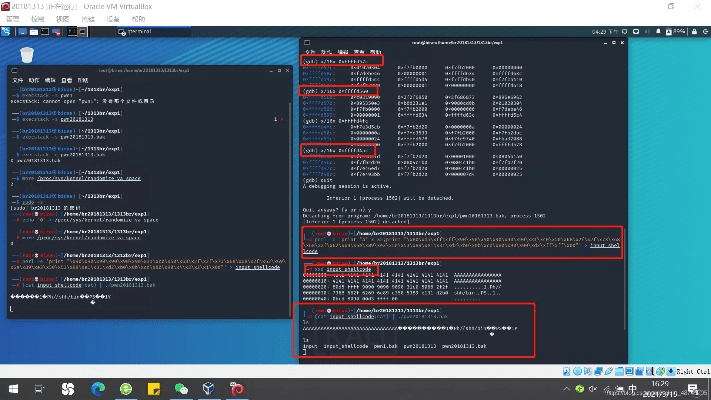Open the VirtualBox 视图 menu
711x400 pixels.
(65, 18)
